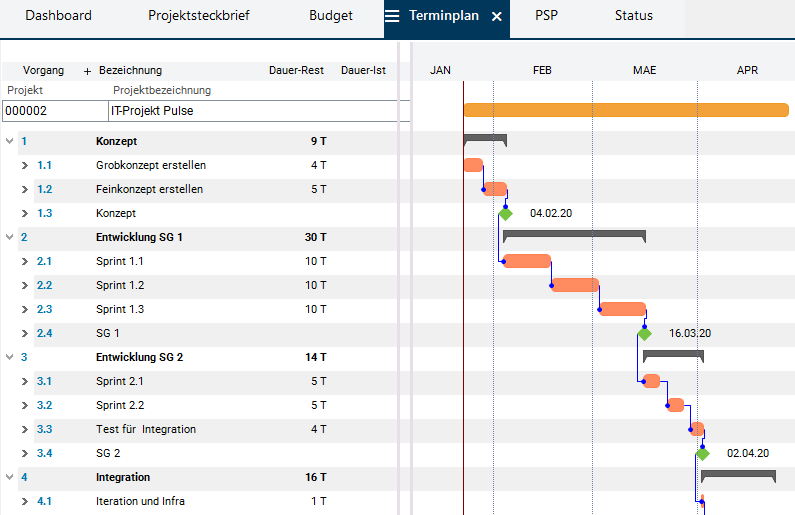Open task link 4.1
Viewport: 795px width, 515px height.
coord(44,501)
